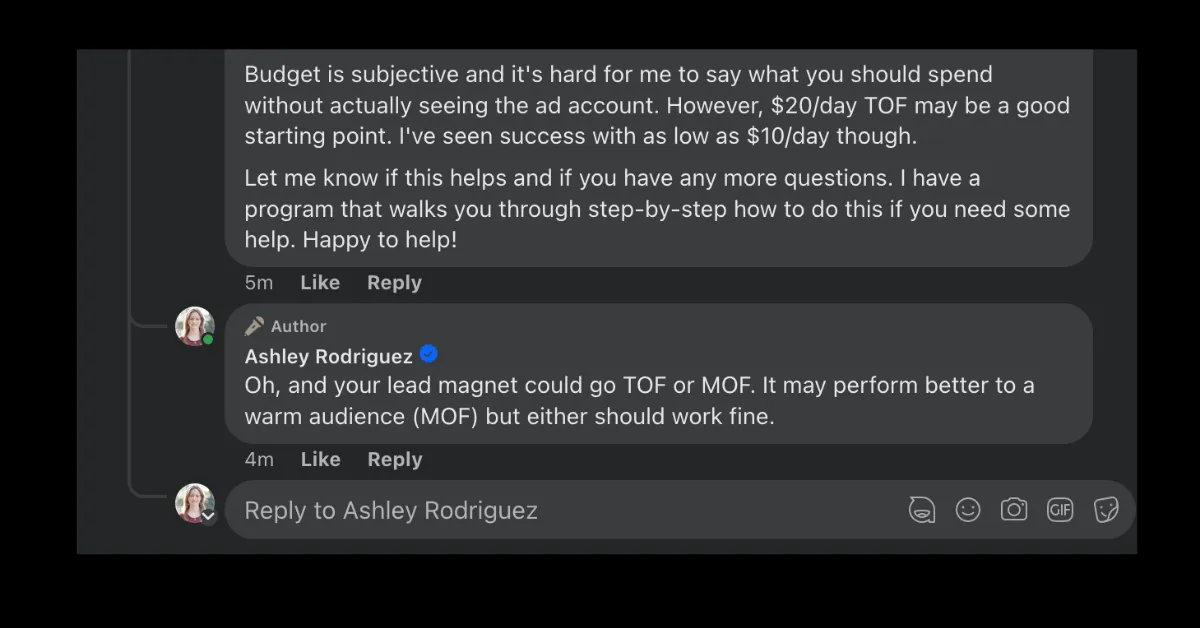Click the blue verified badge beside Ashley Rodriguez
This screenshot has height=628, width=1200.
(429, 355)
